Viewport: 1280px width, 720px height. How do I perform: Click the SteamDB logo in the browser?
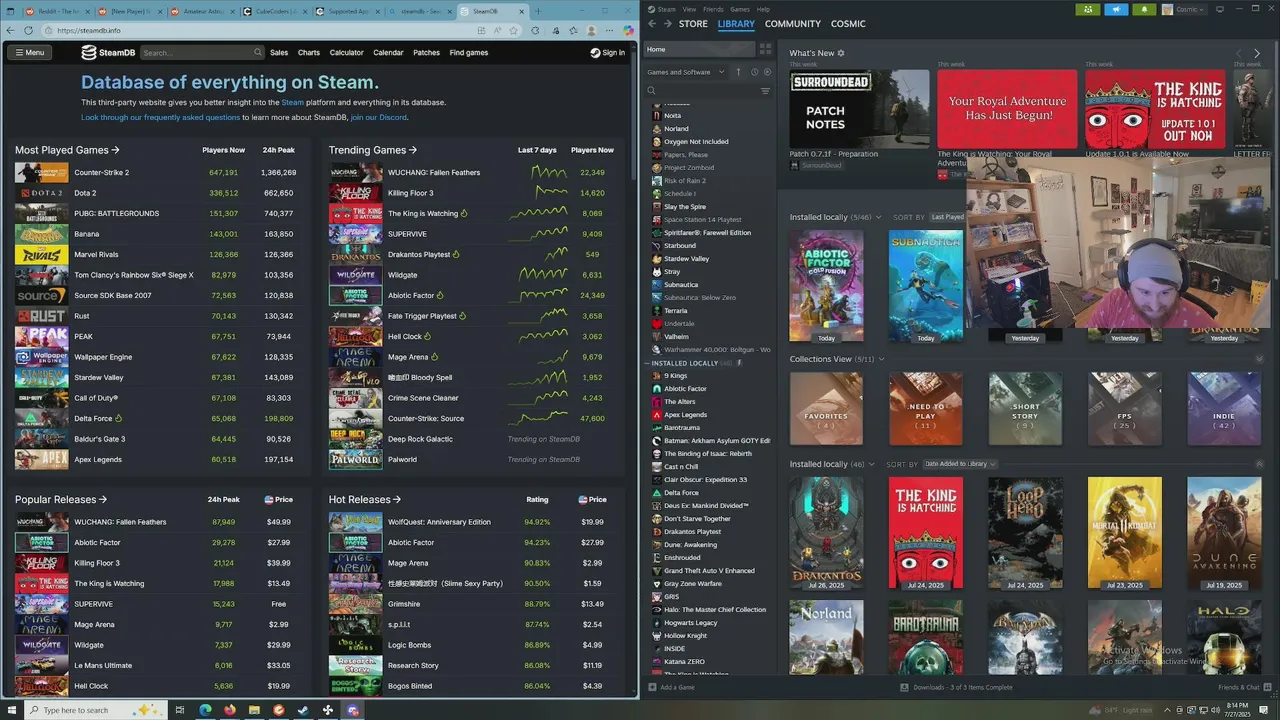coord(108,52)
